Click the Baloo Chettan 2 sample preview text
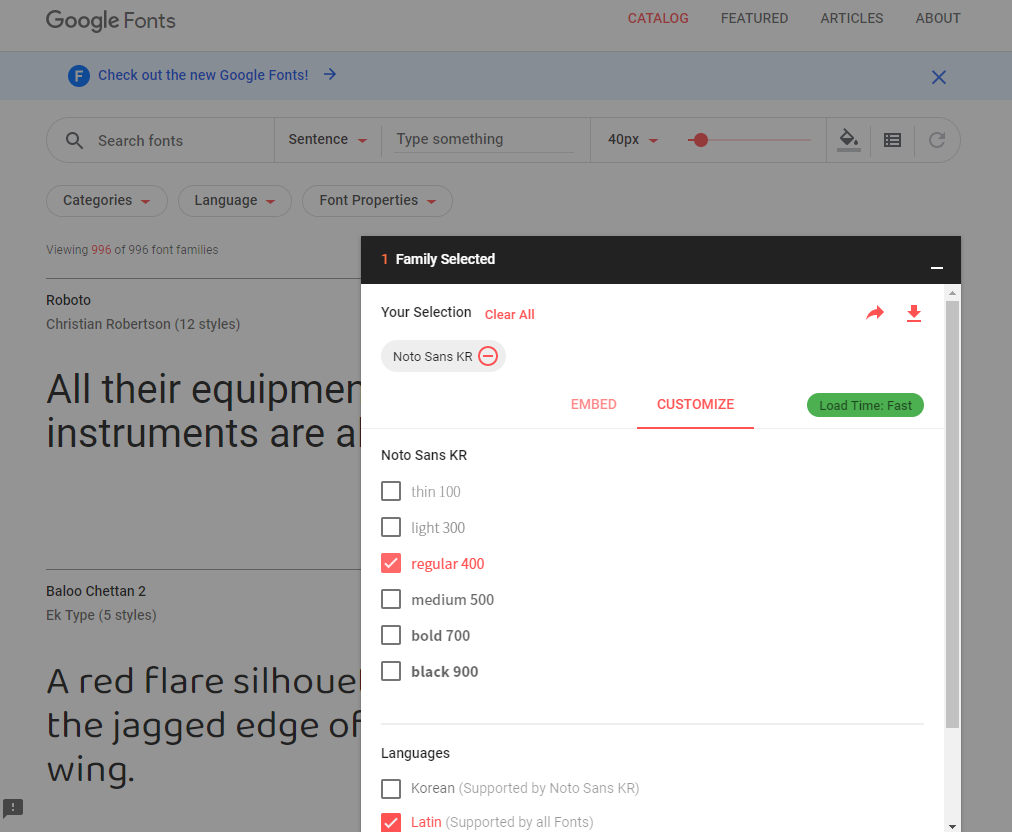Image resolution: width=1012 pixels, height=832 pixels. pos(203,725)
